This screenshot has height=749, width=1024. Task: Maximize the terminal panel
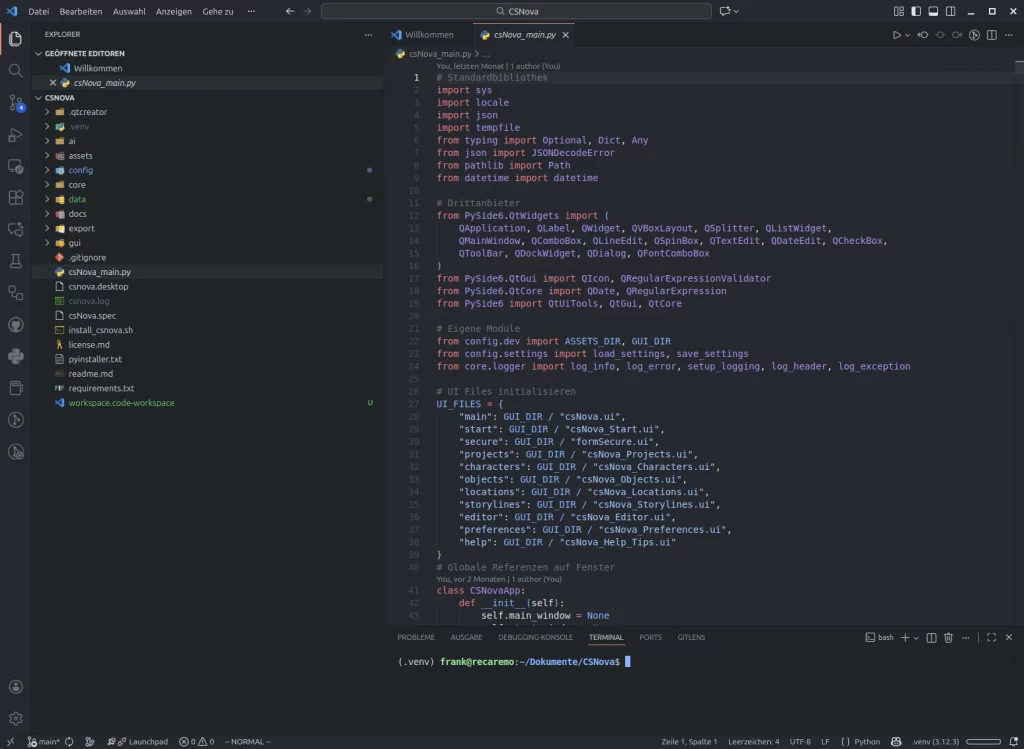pyautogui.click(x=990, y=637)
